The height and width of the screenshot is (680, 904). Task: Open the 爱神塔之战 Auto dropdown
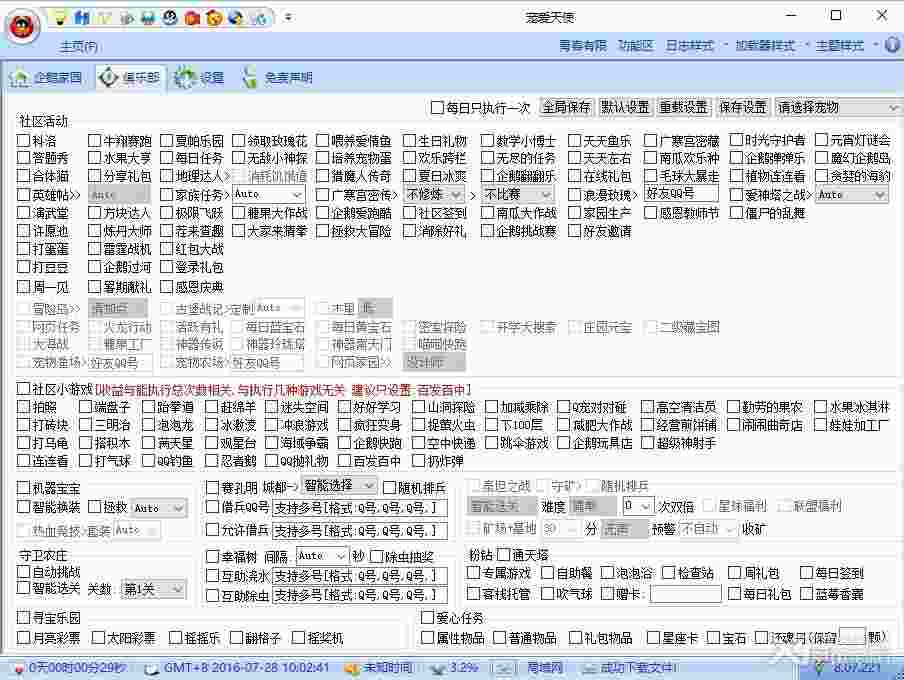click(852, 195)
